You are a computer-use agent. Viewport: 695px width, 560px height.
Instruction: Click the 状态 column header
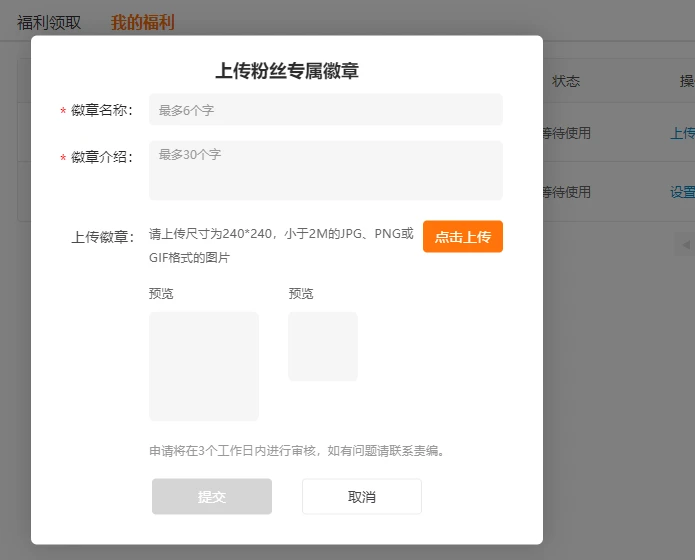(x=566, y=81)
